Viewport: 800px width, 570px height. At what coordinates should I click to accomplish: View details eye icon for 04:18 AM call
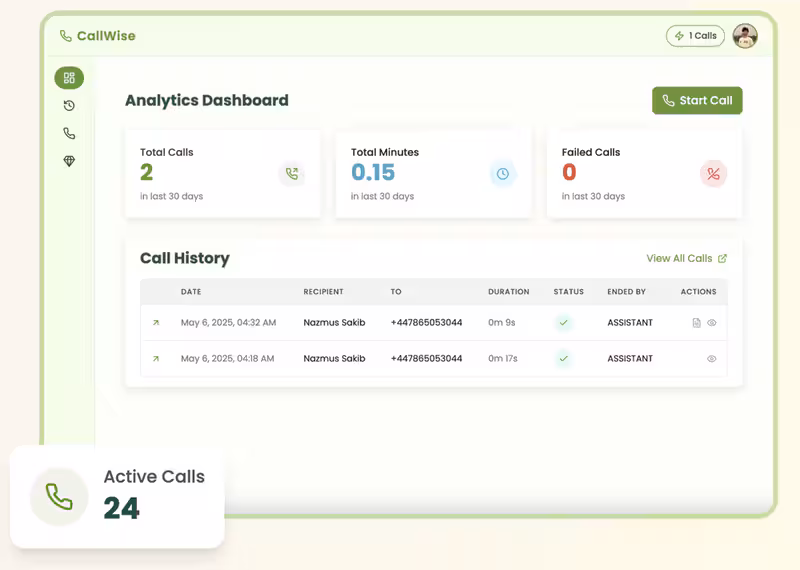click(x=712, y=359)
